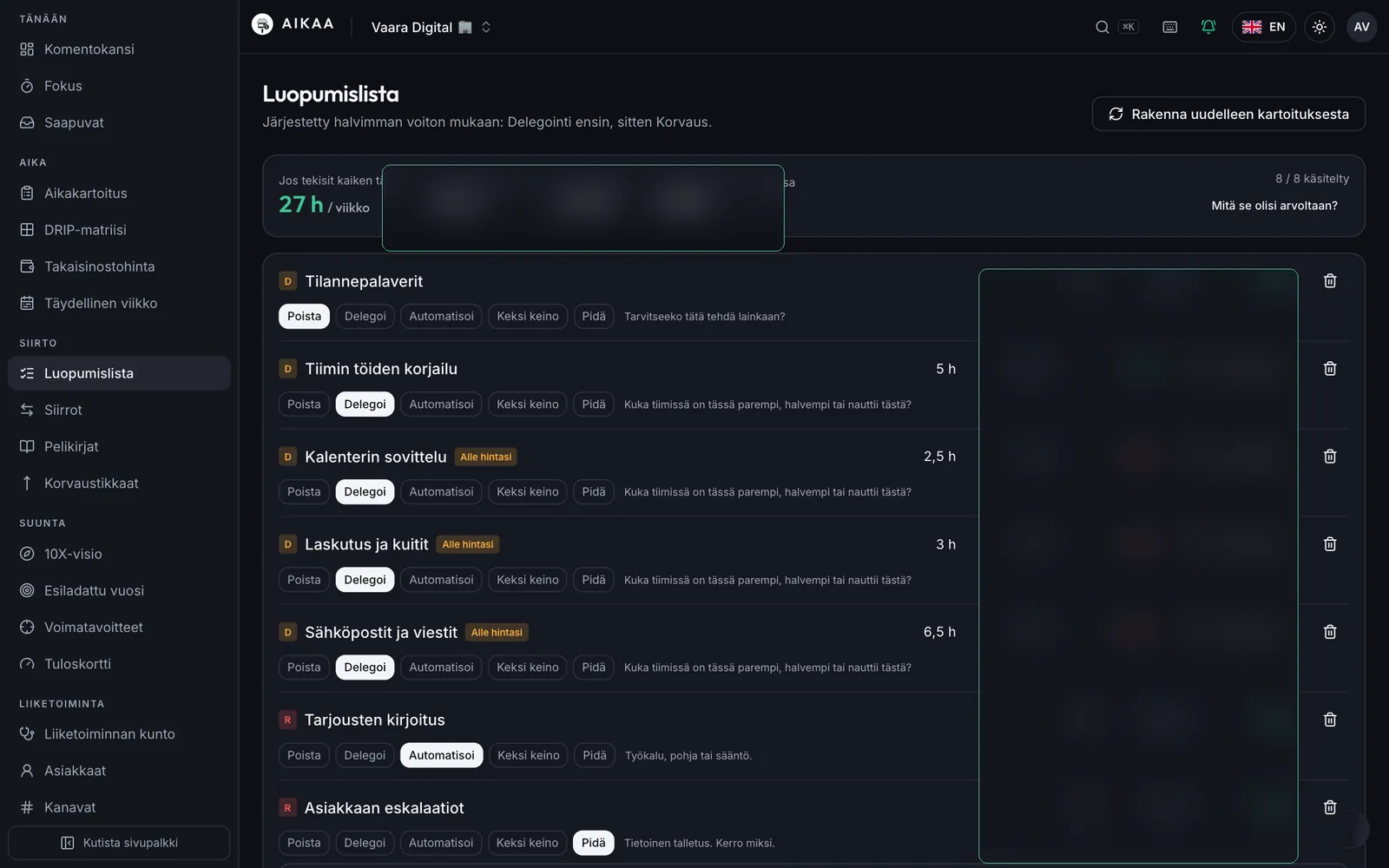This screenshot has width=1389, height=868.
Task: Open the AV user avatar menu
Action: coord(1362,27)
